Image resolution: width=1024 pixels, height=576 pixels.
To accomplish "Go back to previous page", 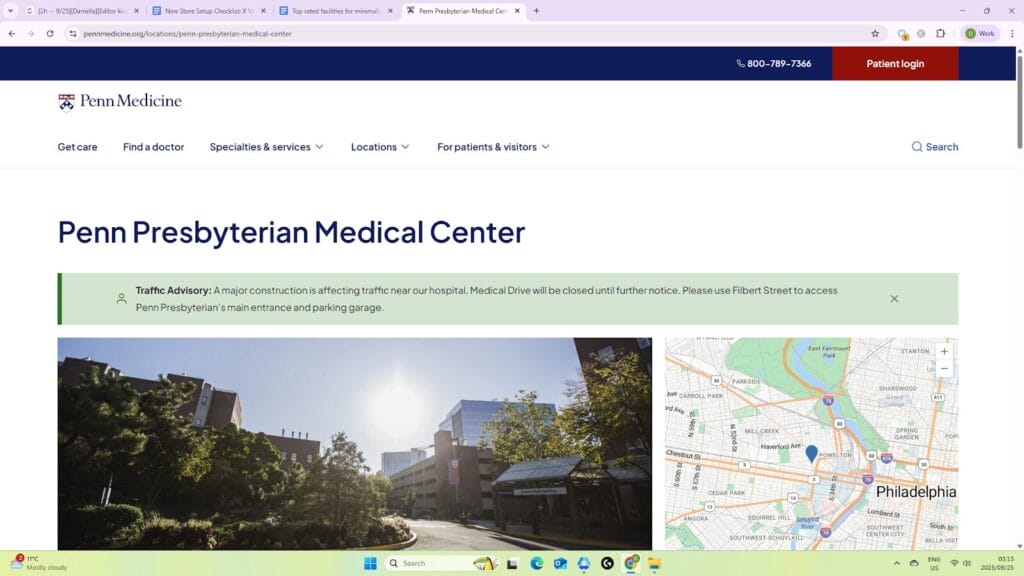I will [12, 33].
